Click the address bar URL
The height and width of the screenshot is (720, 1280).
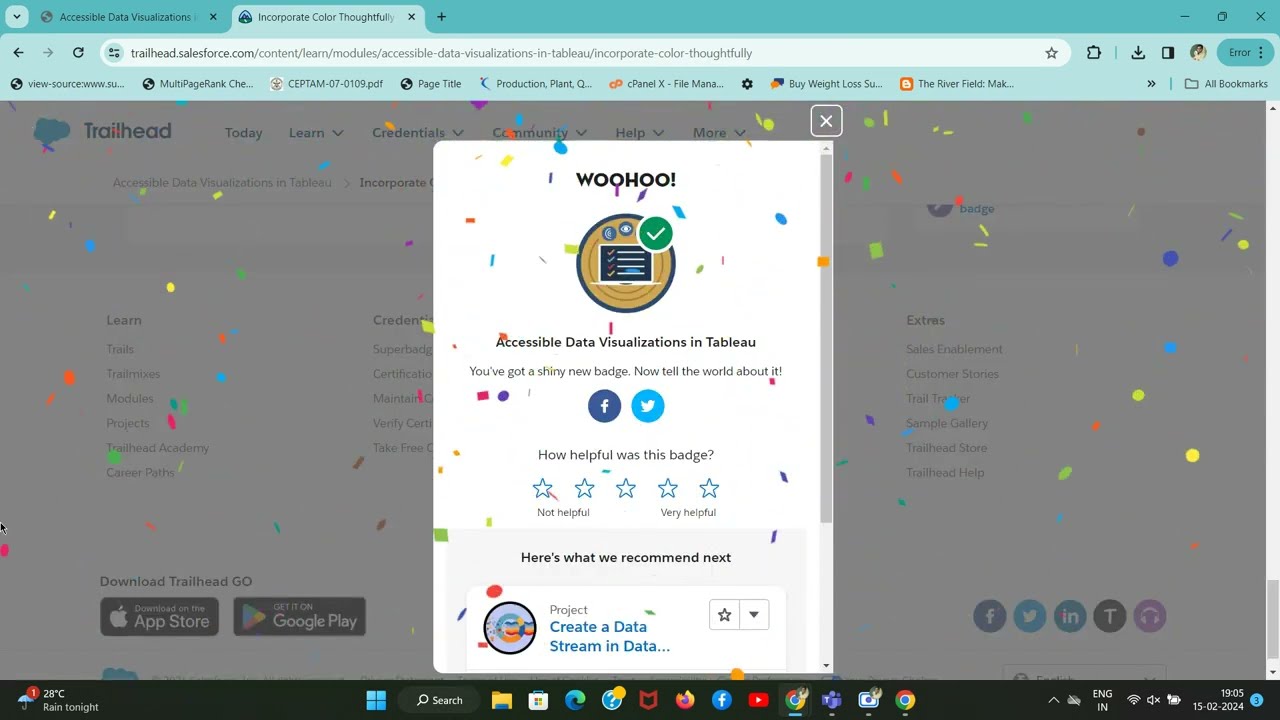pos(441,53)
